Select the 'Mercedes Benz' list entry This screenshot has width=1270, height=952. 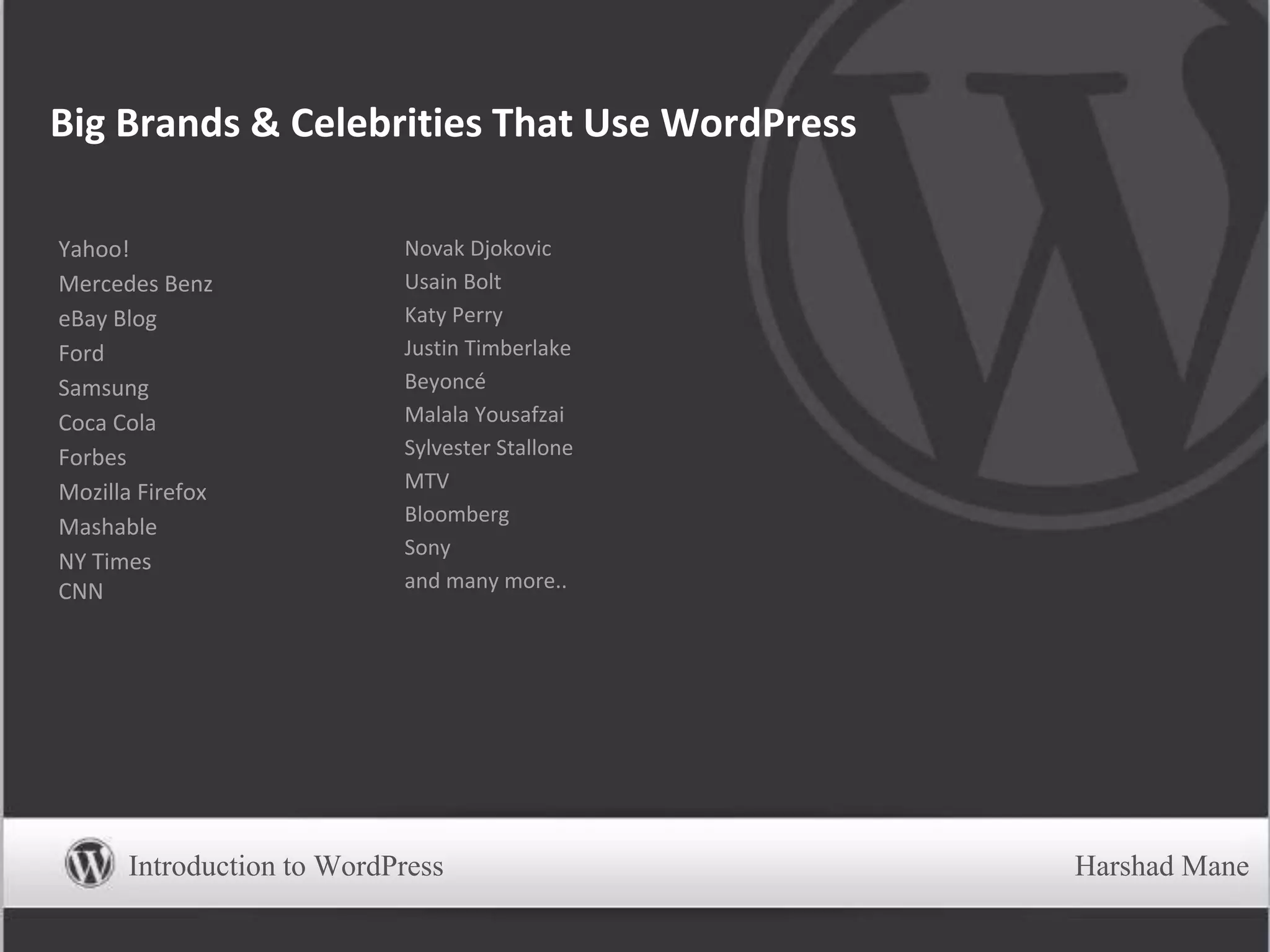click(x=136, y=284)
